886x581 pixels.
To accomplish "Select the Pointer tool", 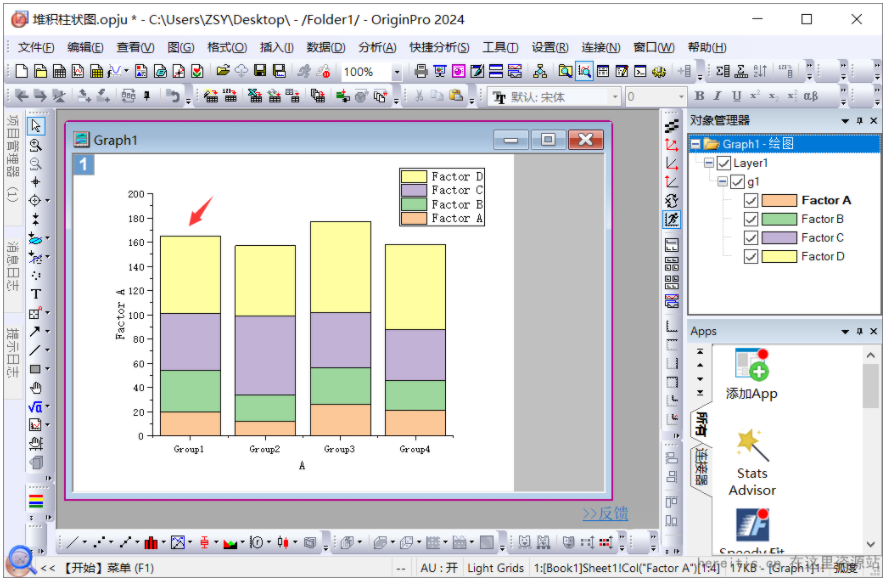I will click(x=36, y=125).
